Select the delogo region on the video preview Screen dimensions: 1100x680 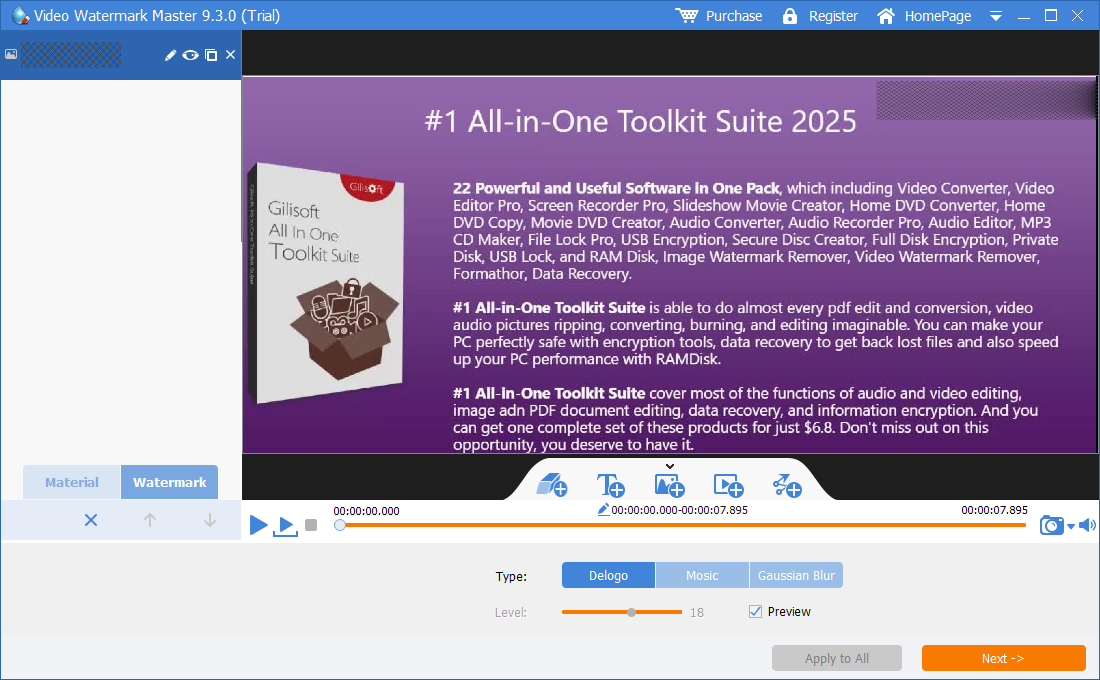[985, 100]
